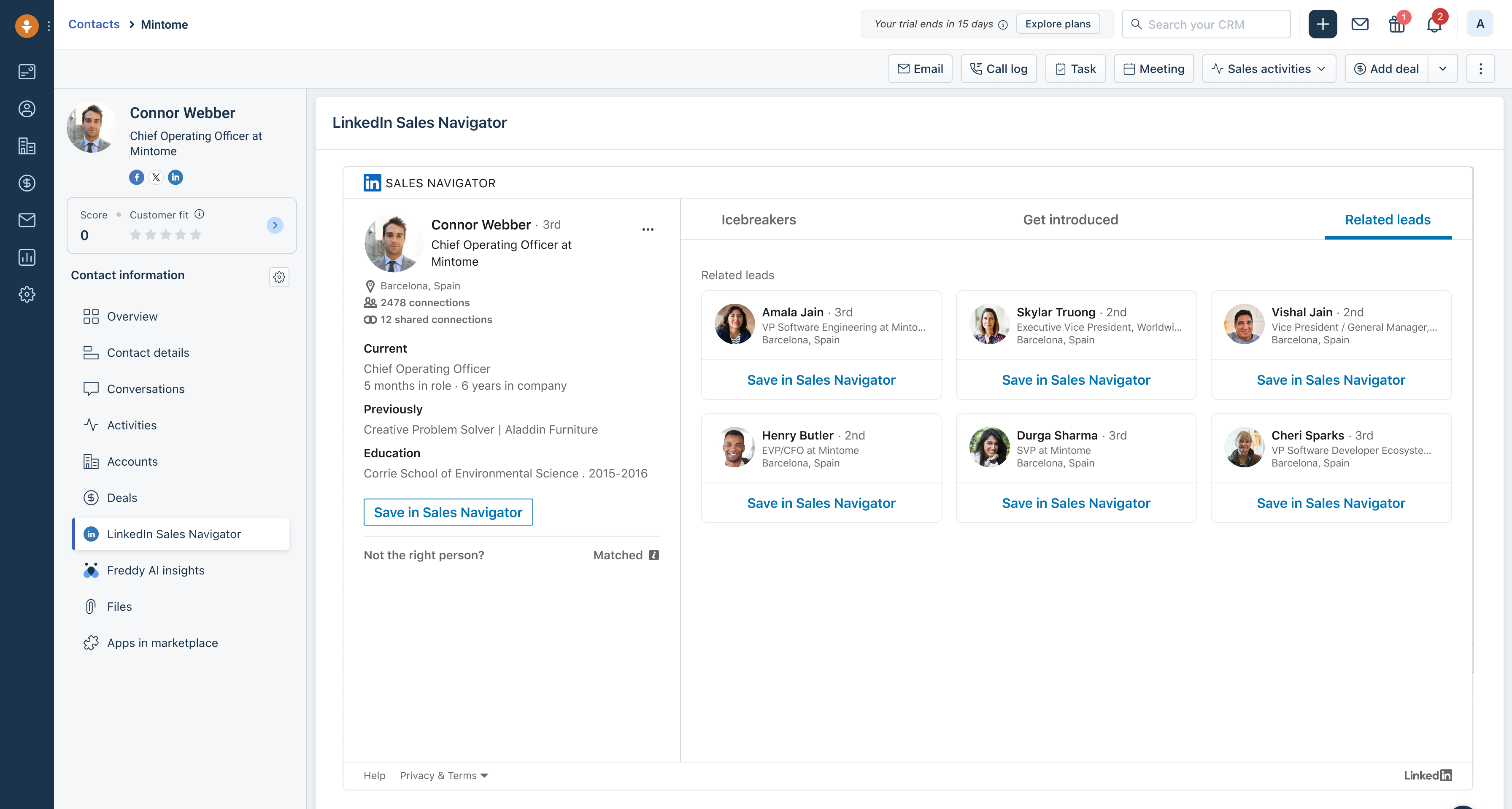This screenshot has height=809, width=1512.
Task: Open Freddy AI insights section
Action: coord(156,570)
